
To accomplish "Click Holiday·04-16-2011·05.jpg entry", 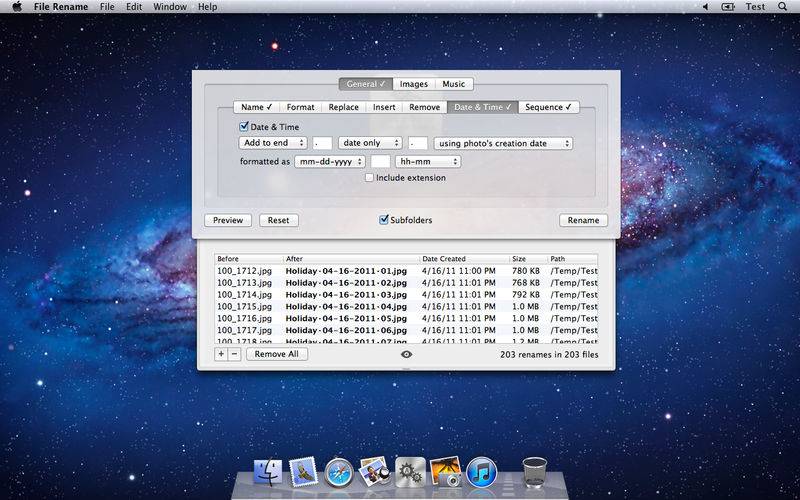I will click(346, 318).
